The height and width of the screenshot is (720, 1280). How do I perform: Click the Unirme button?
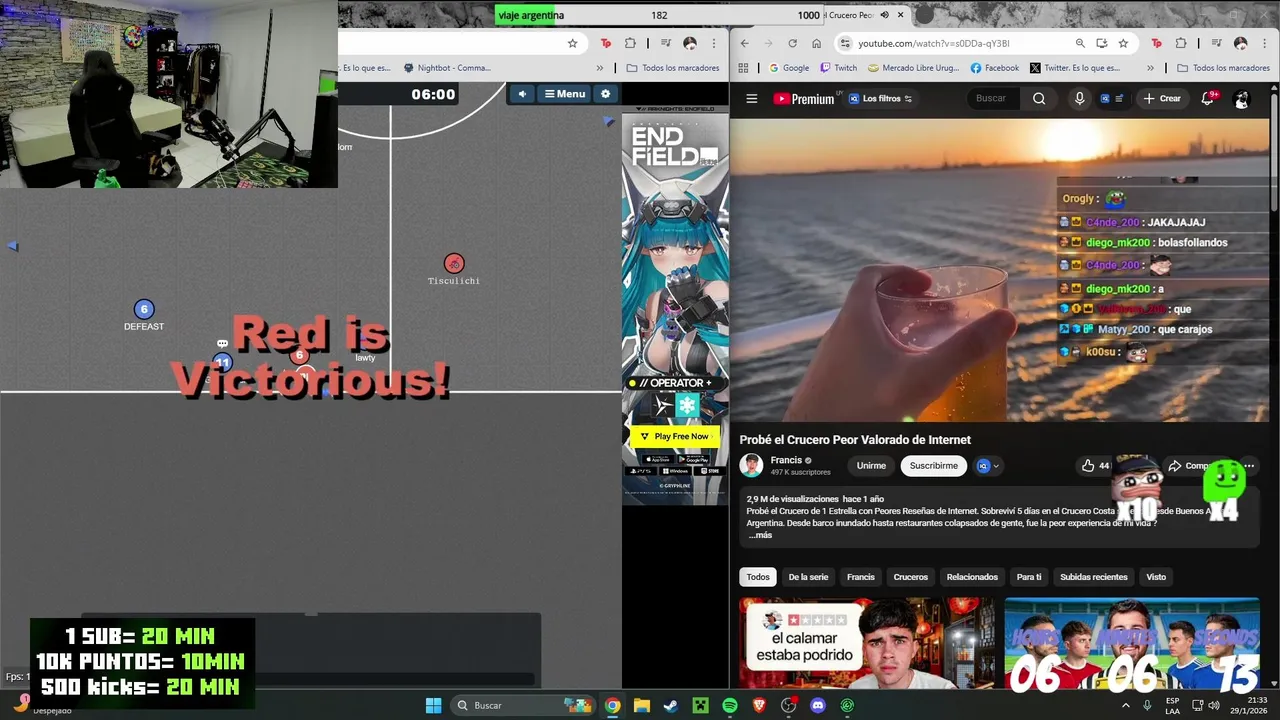pos(871,466)
